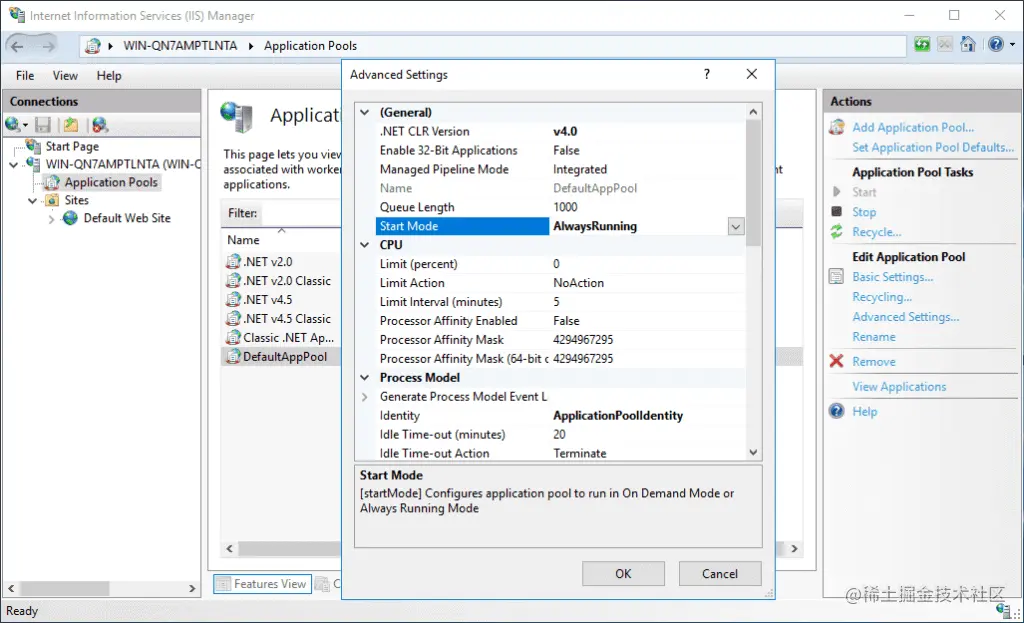1024x623 pixels.
Task: Click the Recycle green arrows icon
Action: 837,231
